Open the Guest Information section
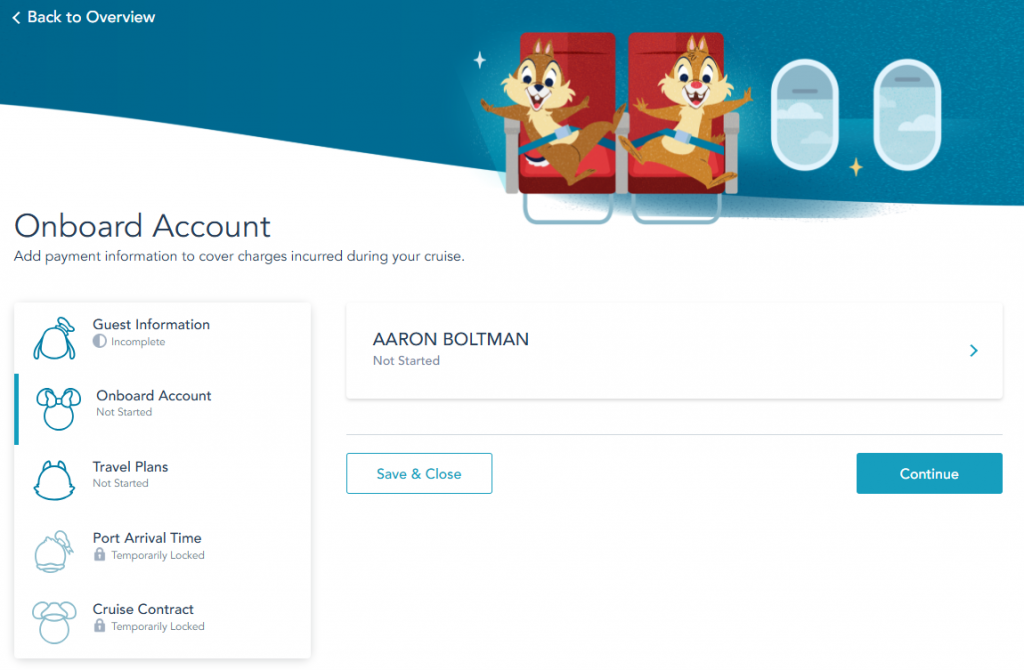This screenshot has width=1024, height=670. click(151, 325)
